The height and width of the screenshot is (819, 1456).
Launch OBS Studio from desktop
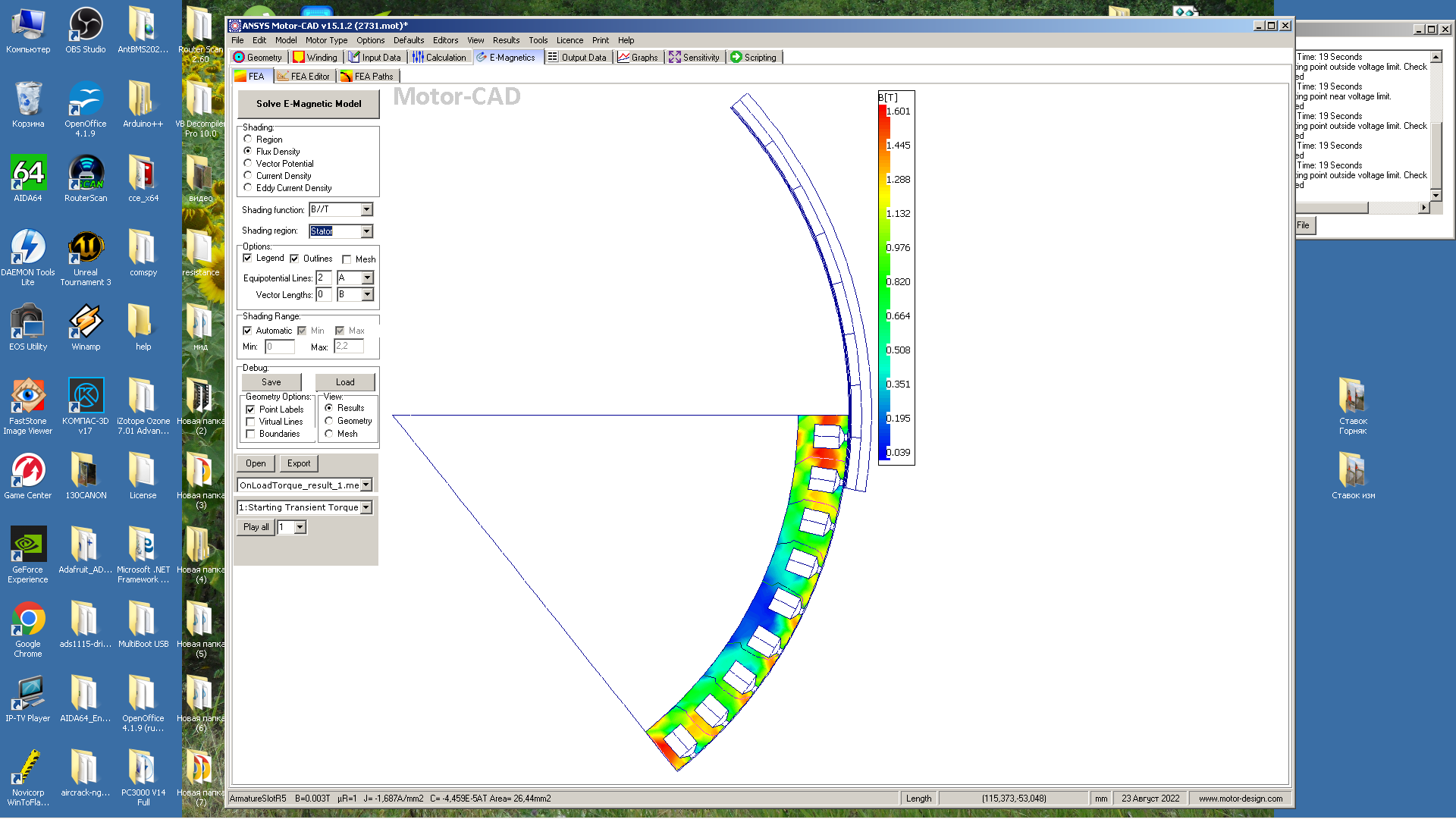coord(86,30)
